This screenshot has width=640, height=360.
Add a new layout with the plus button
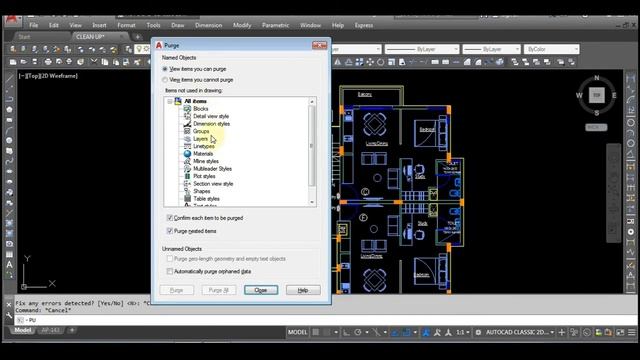[x=72, y=330]
